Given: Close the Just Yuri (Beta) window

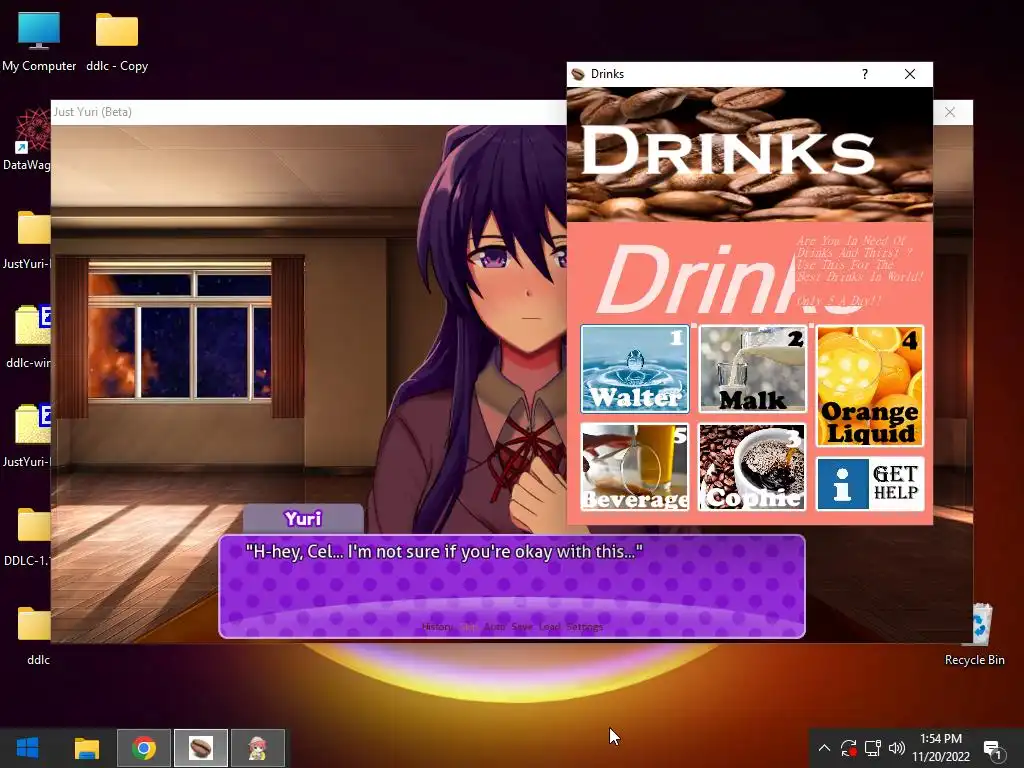Looking at the screenshot, I should [x=950, y=112].
